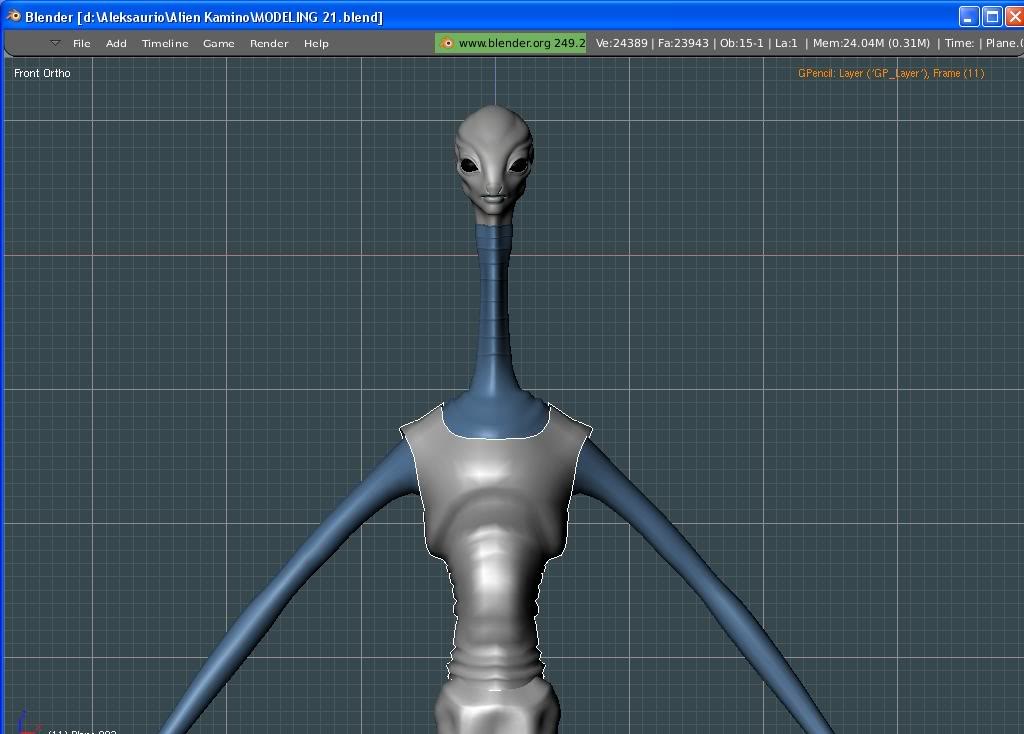
Task: Click the Blender logo beside www.blender.org
Action: (x=447, y=43)
